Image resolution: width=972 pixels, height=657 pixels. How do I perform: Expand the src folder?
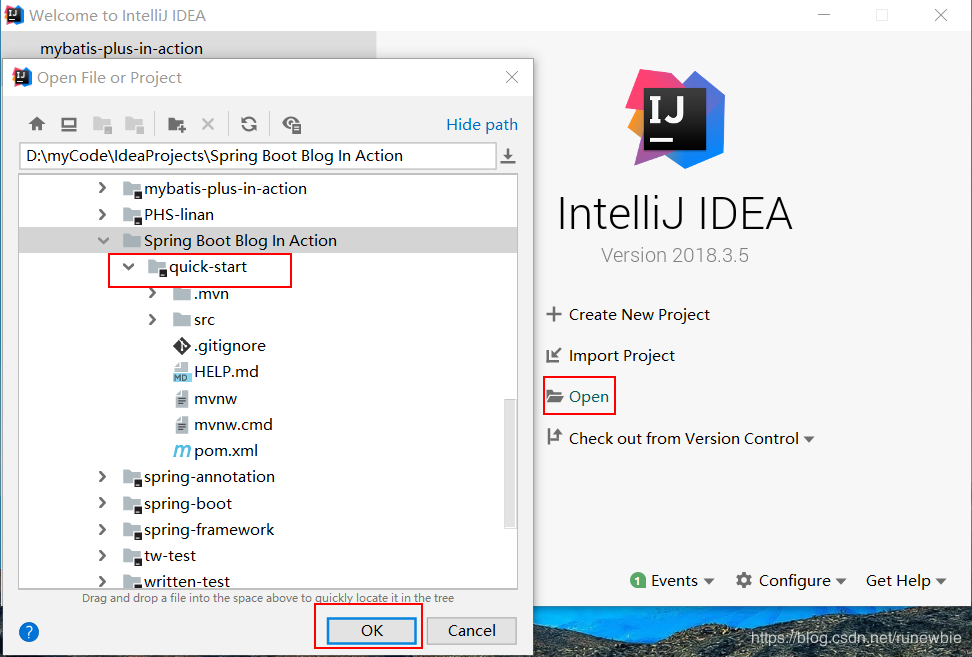[x=152, y=320]
